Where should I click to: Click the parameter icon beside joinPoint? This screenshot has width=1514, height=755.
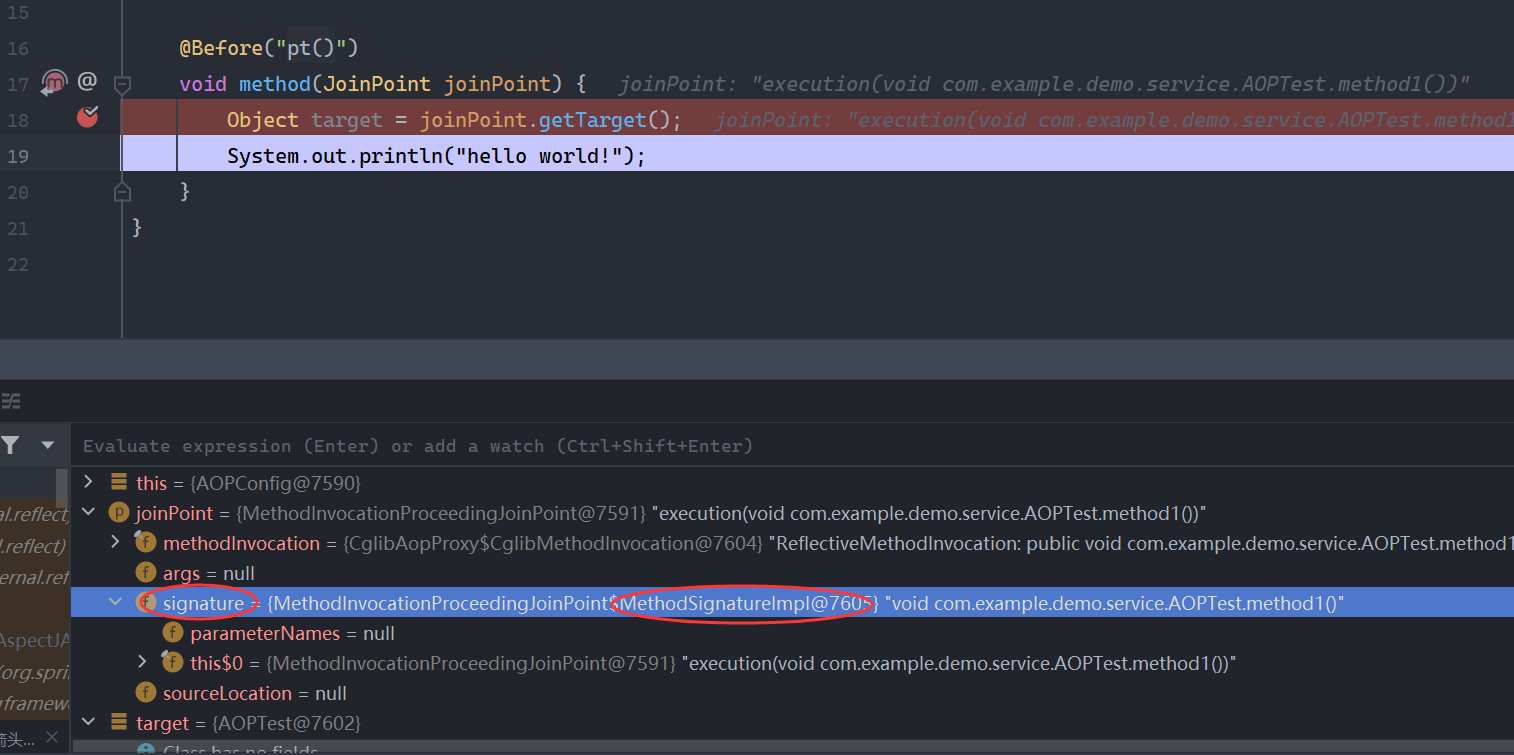pyautogui.click(x=119, y=513)
